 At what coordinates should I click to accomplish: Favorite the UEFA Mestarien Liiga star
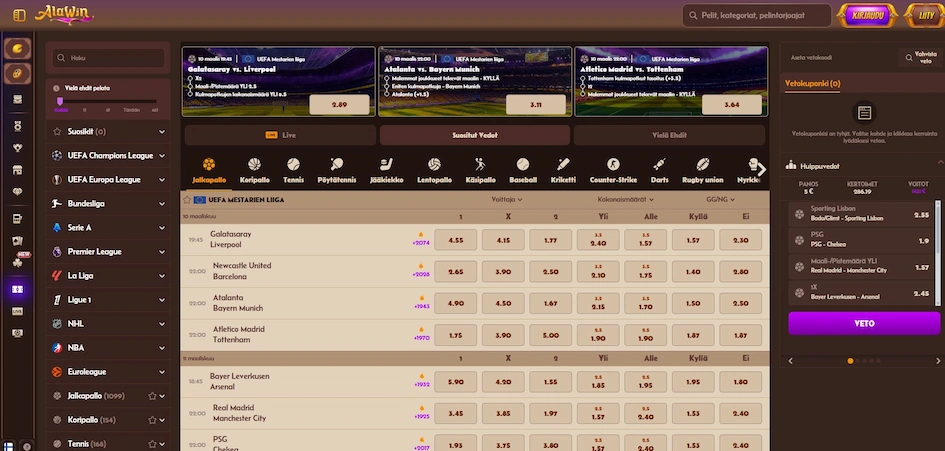(x=187, y=200)
